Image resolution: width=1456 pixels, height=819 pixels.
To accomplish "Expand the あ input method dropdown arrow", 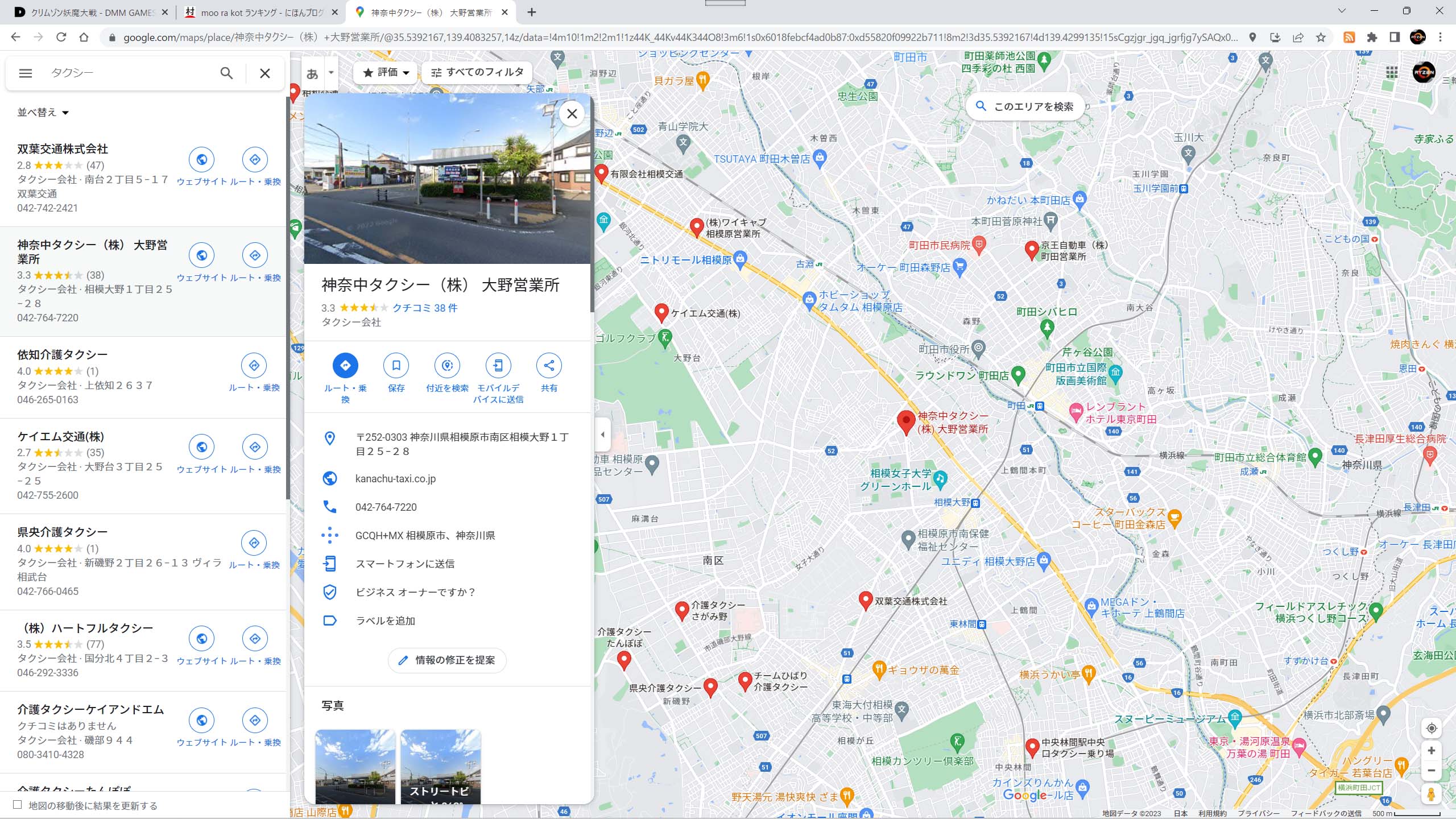I will [x=330, y=73].
